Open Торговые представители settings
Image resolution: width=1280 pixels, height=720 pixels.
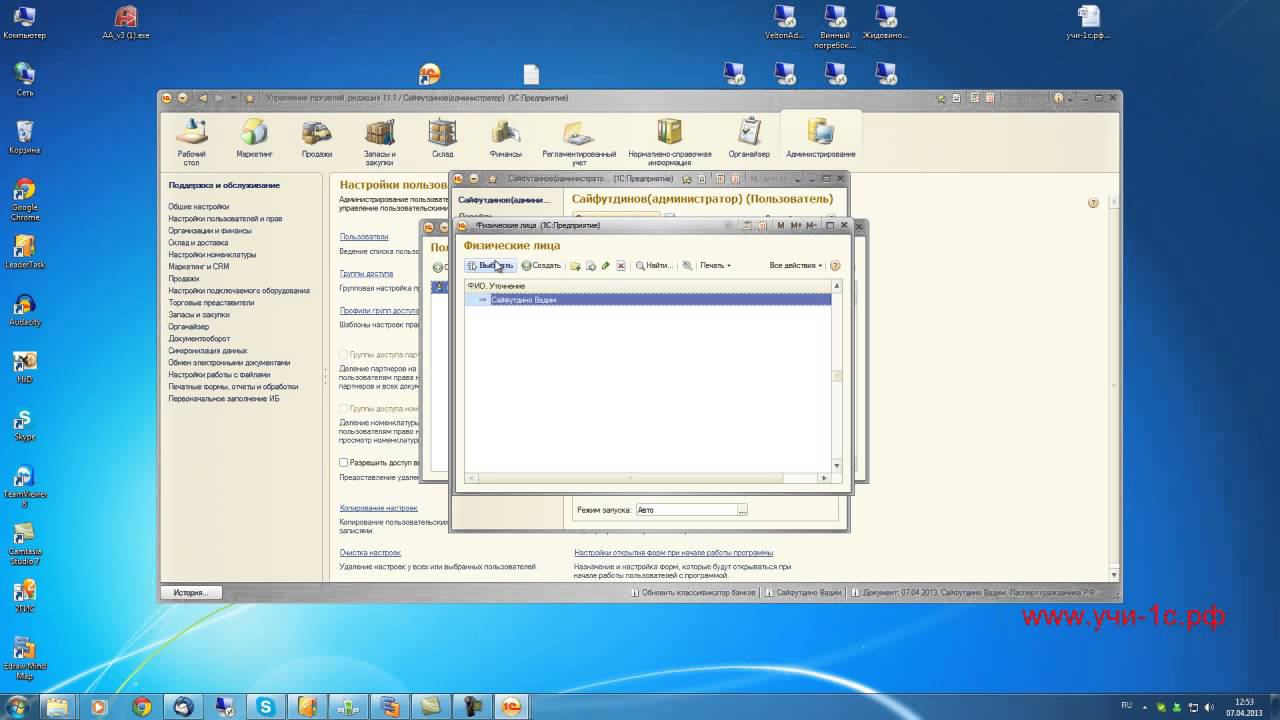tap(211, 303)
